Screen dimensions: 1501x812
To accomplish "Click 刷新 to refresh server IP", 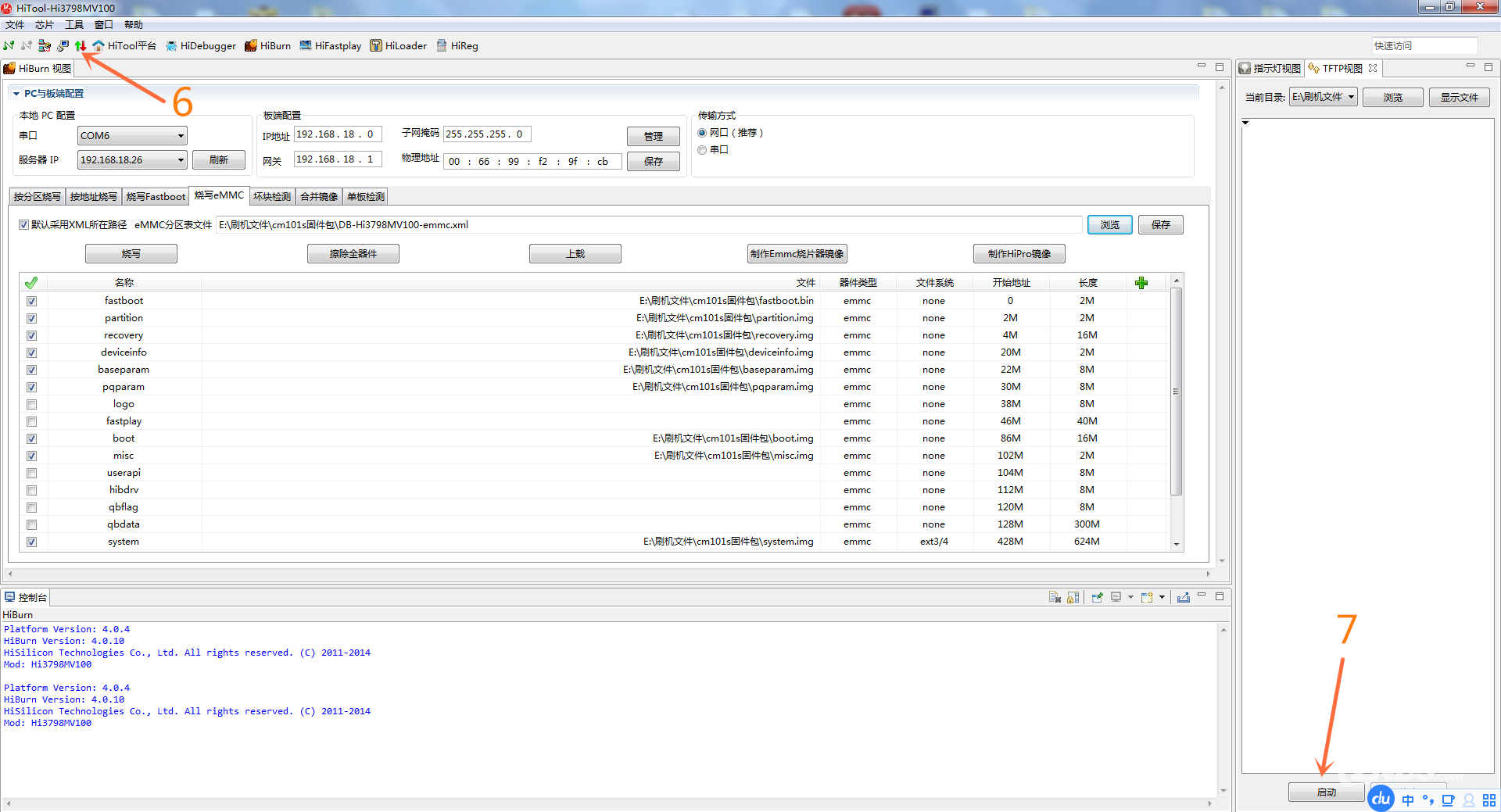I will [219, 160].
